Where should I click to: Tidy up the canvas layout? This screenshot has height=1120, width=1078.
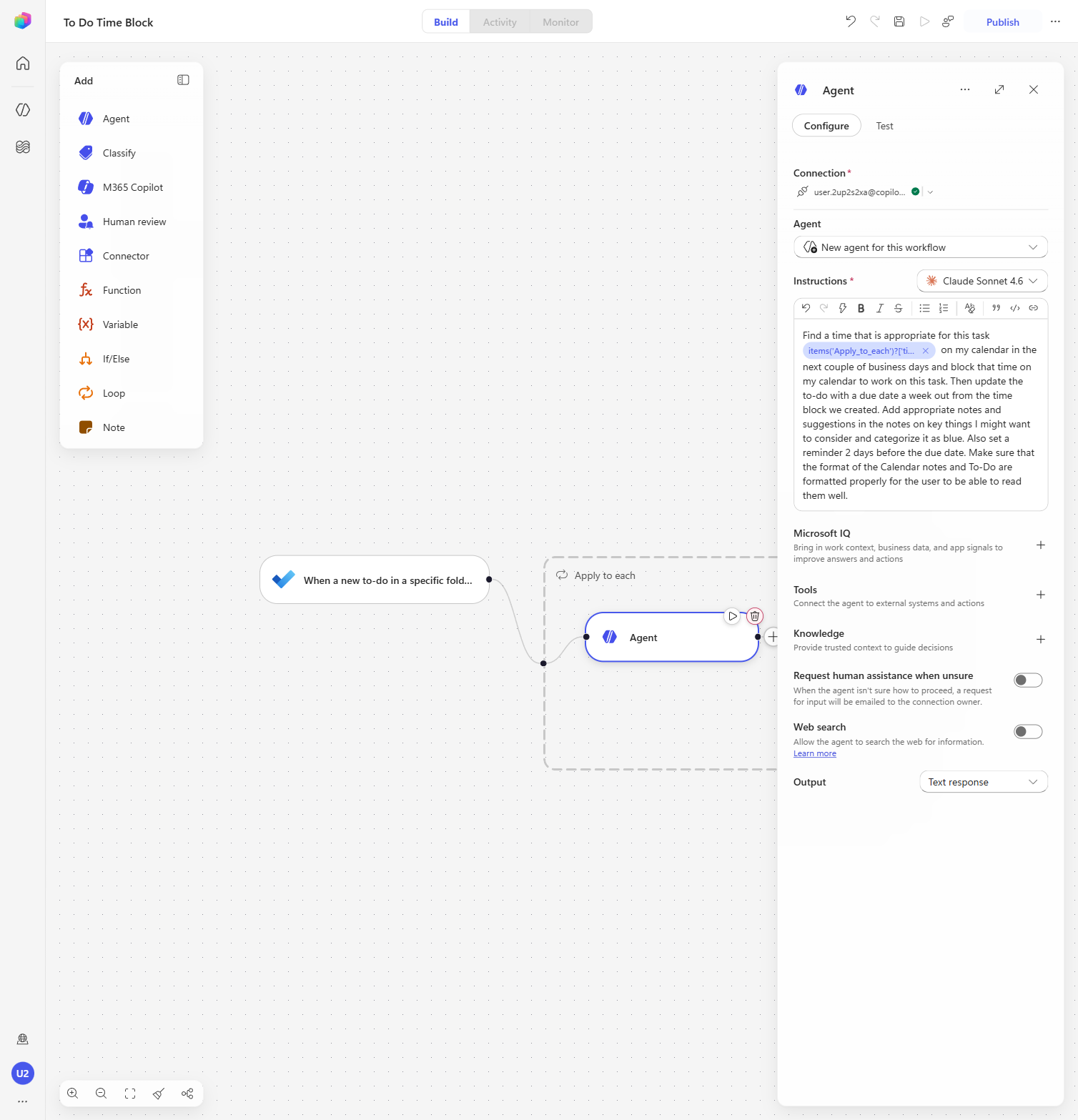pos(159,1093)
